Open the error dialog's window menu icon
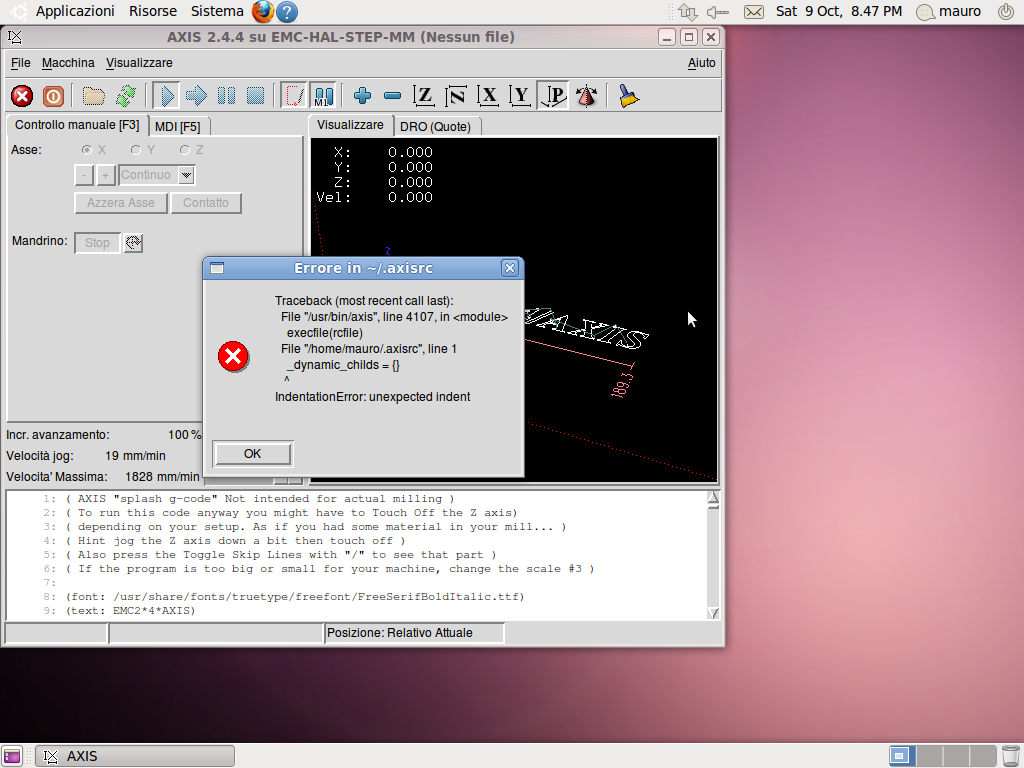Screen dimensions: 1024x768 click(217, 268)
